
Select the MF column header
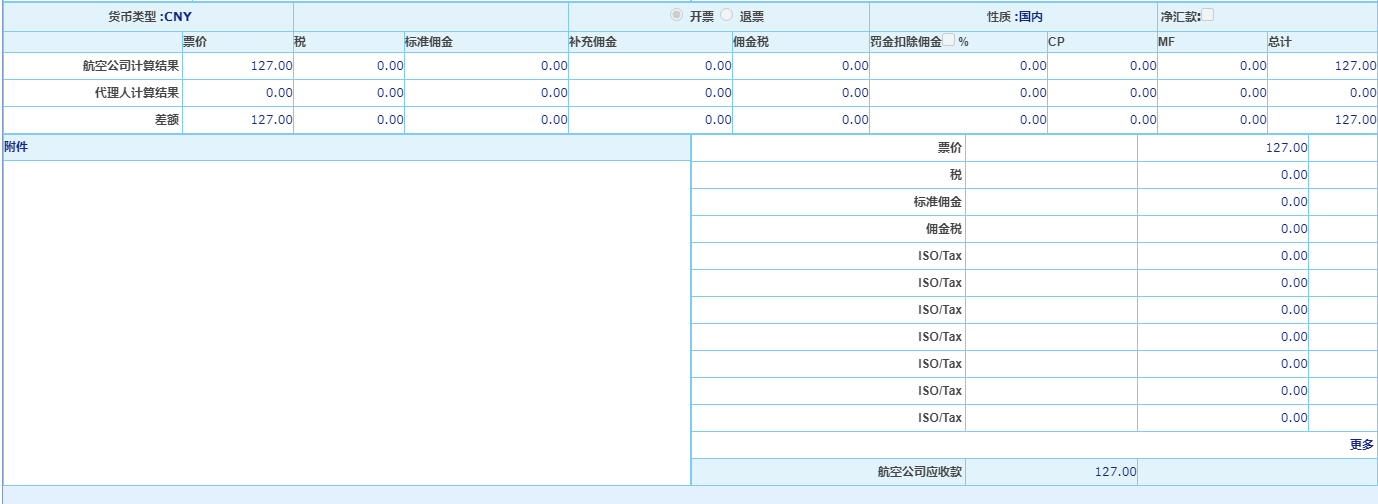tap(1166, 42)
